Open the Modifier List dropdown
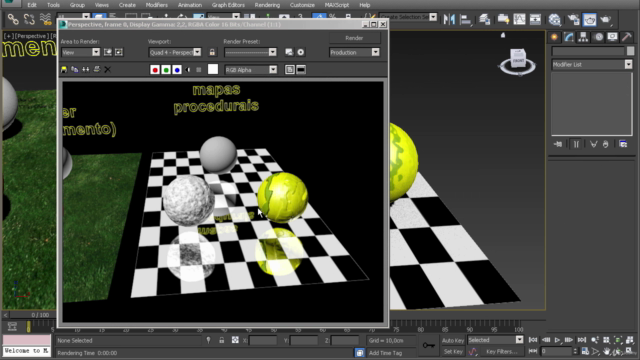640x360 pixels. pos(592,64)
